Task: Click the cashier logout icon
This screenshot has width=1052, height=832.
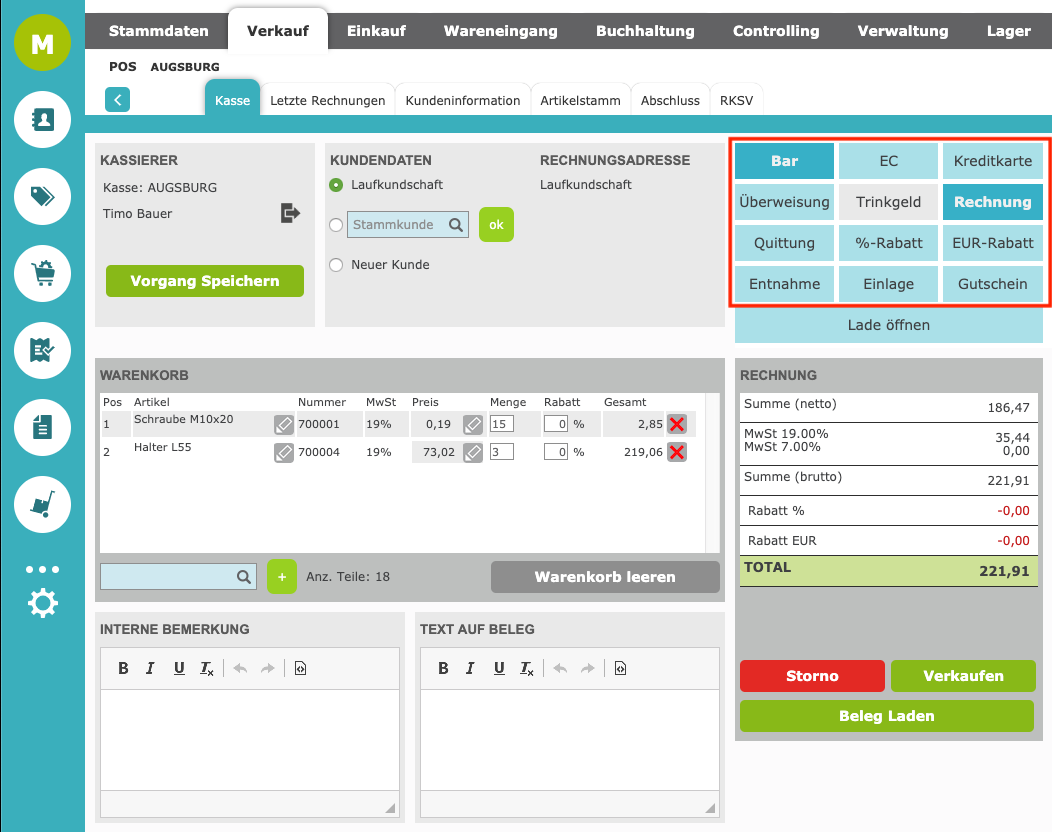Action: (290, 213)
